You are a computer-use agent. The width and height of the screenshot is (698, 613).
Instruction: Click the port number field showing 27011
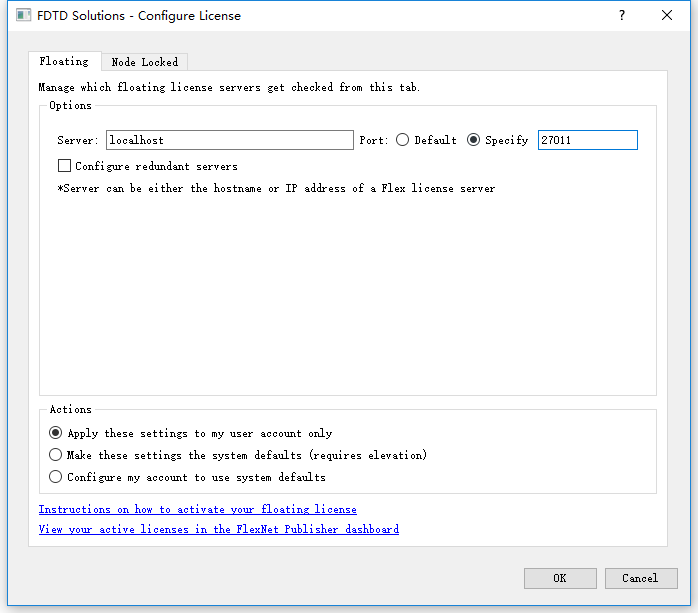pos(588,140)
